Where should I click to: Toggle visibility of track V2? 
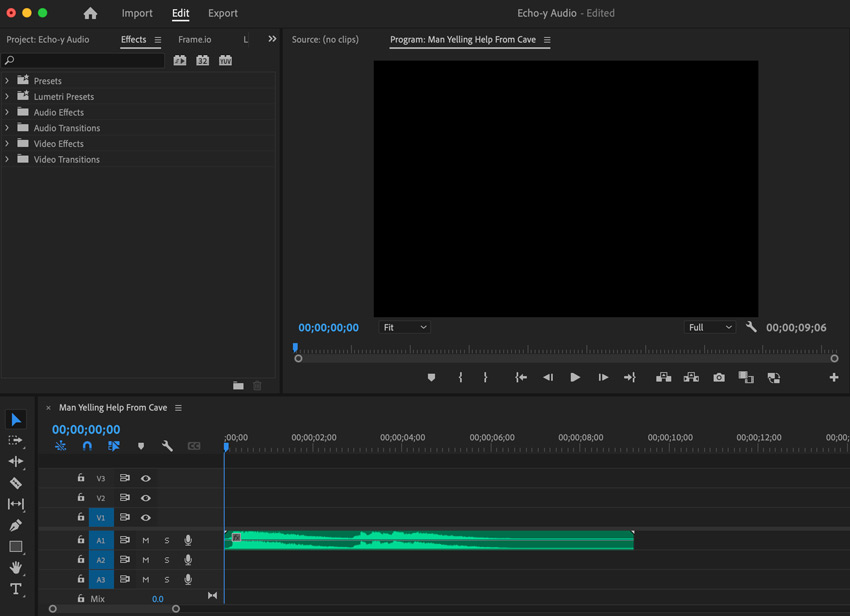(x=146, y=498)
